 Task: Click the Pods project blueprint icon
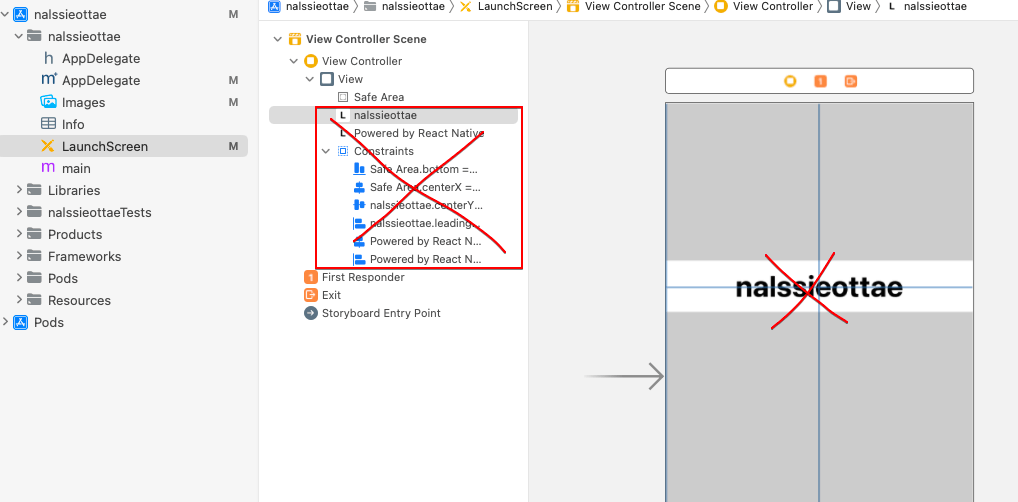tap(21, 322)
